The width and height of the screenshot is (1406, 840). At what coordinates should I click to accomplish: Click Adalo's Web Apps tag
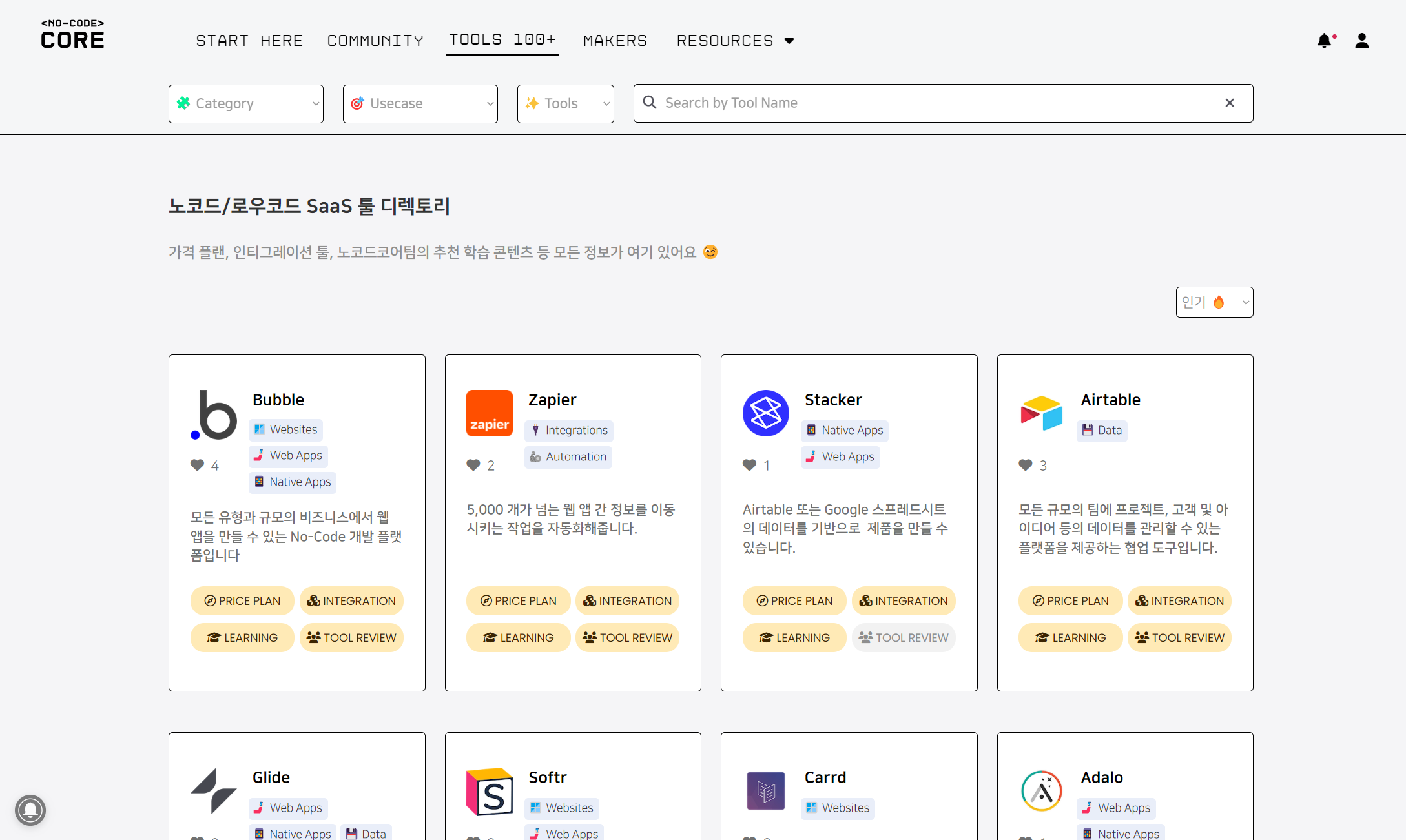[1117, 808]
